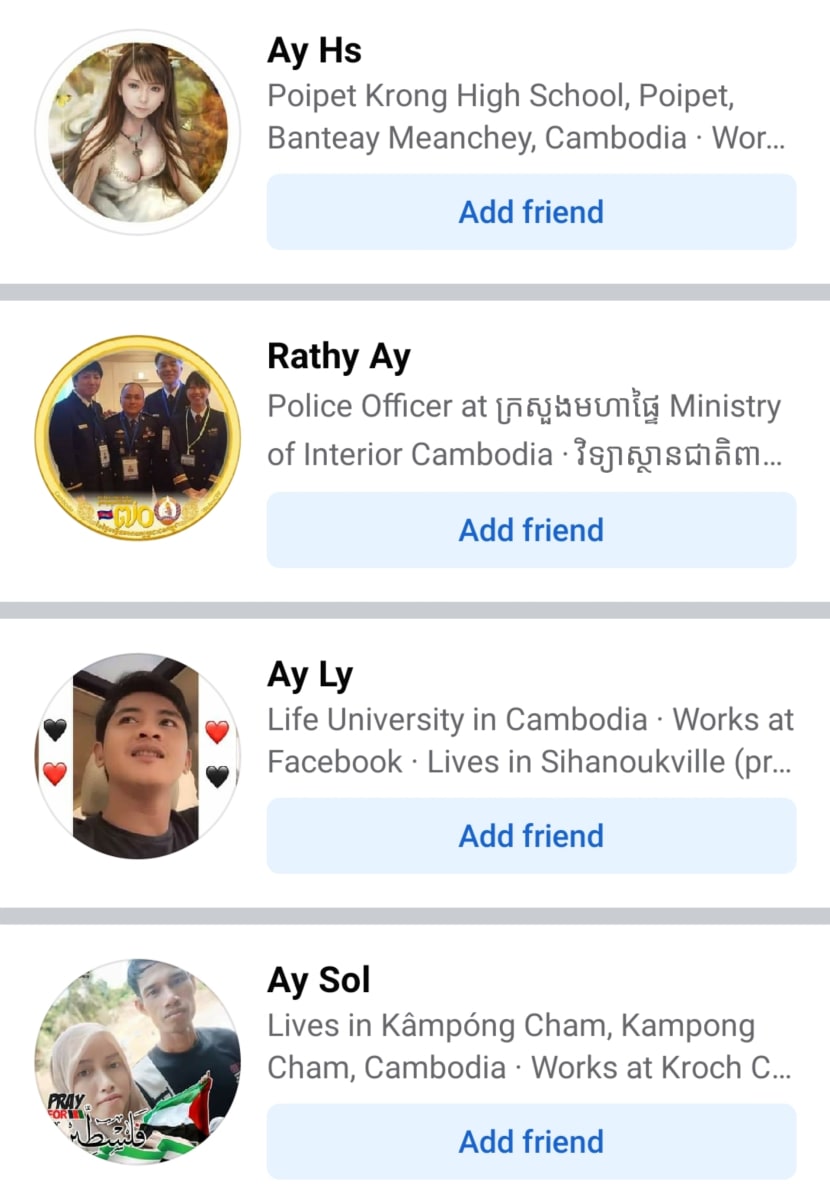Open Ay Hs profile picture
This screenshot has width=830, height=1200.
(x=138, y=132)
